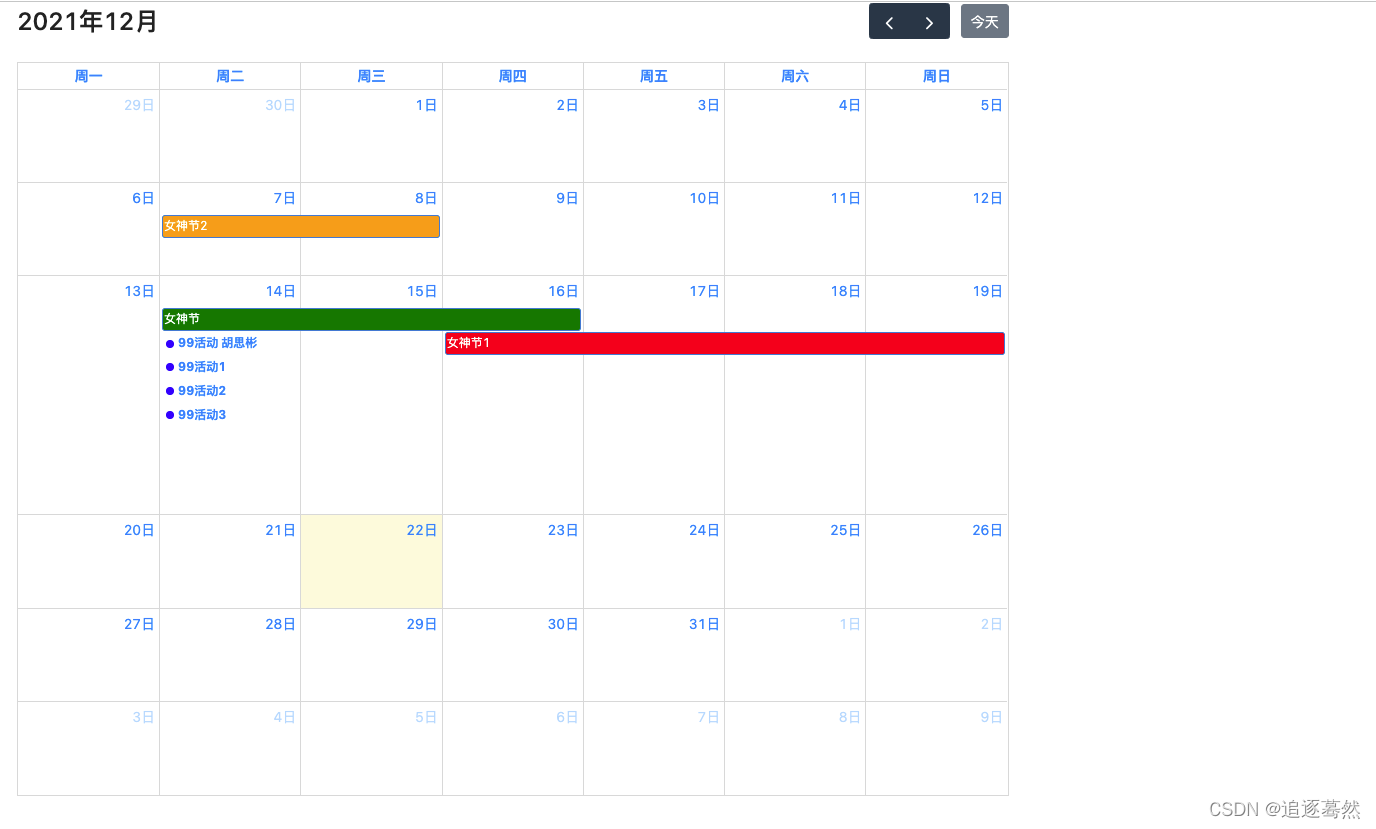Screen dimensions: 1376x829
Task: Click the left arrow to view previous month
Action: click(890, 21)
